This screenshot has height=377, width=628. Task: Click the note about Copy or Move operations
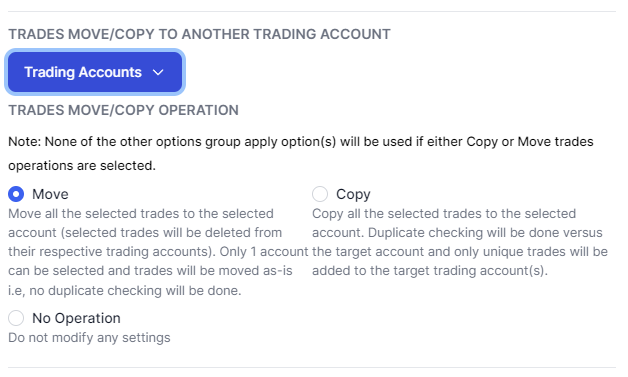click(x=301, y=153)
